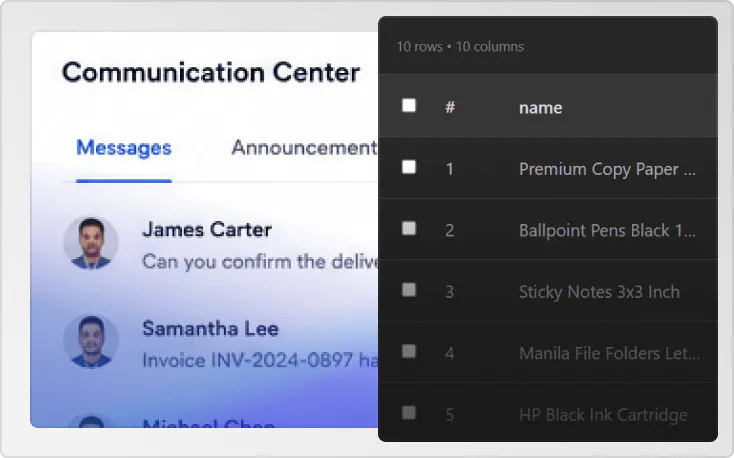Click the 'Can you confirm the delivery' preview

pyautogui.click(x=260, y=262)
